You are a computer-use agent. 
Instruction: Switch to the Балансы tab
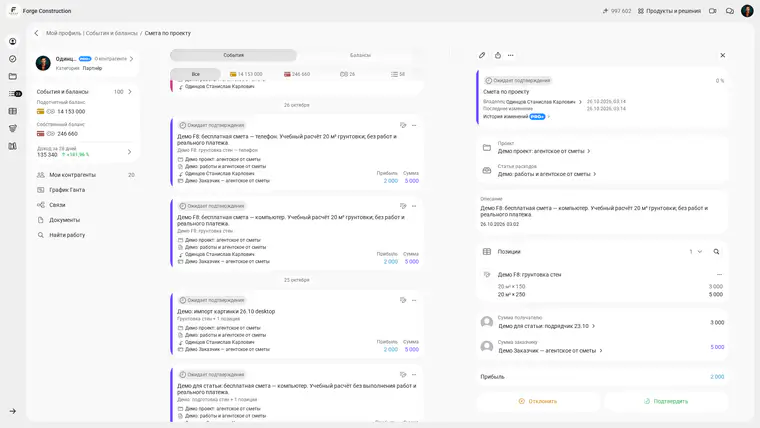(360, 55)
